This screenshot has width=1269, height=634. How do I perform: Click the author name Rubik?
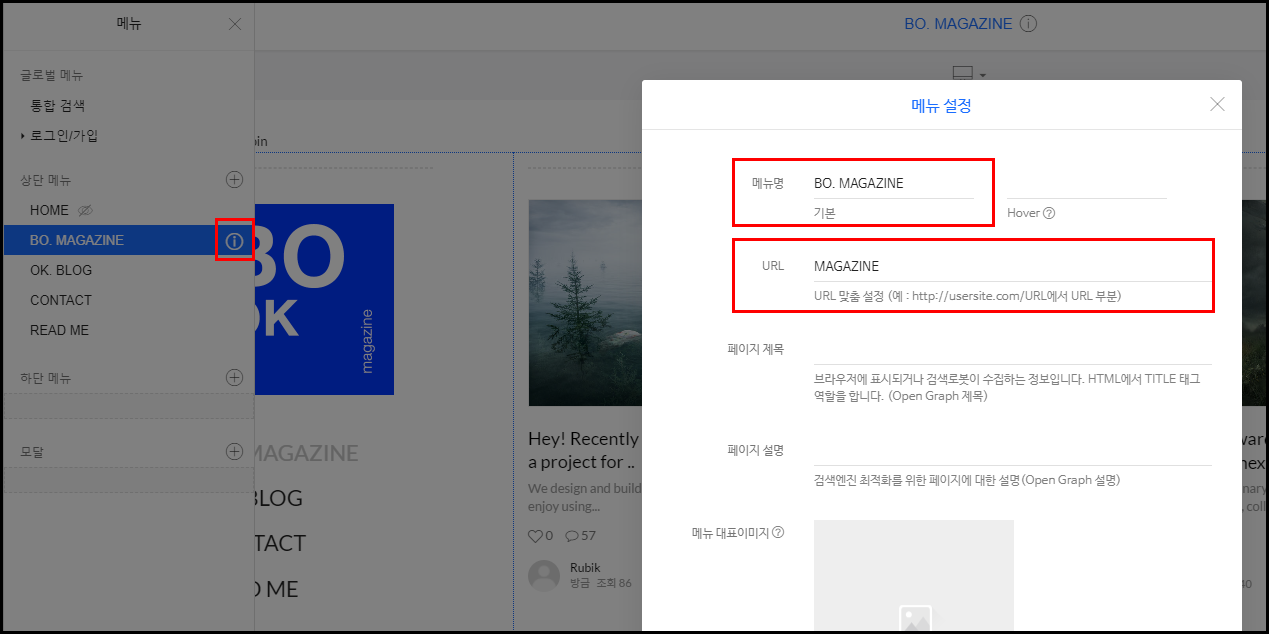584,566
